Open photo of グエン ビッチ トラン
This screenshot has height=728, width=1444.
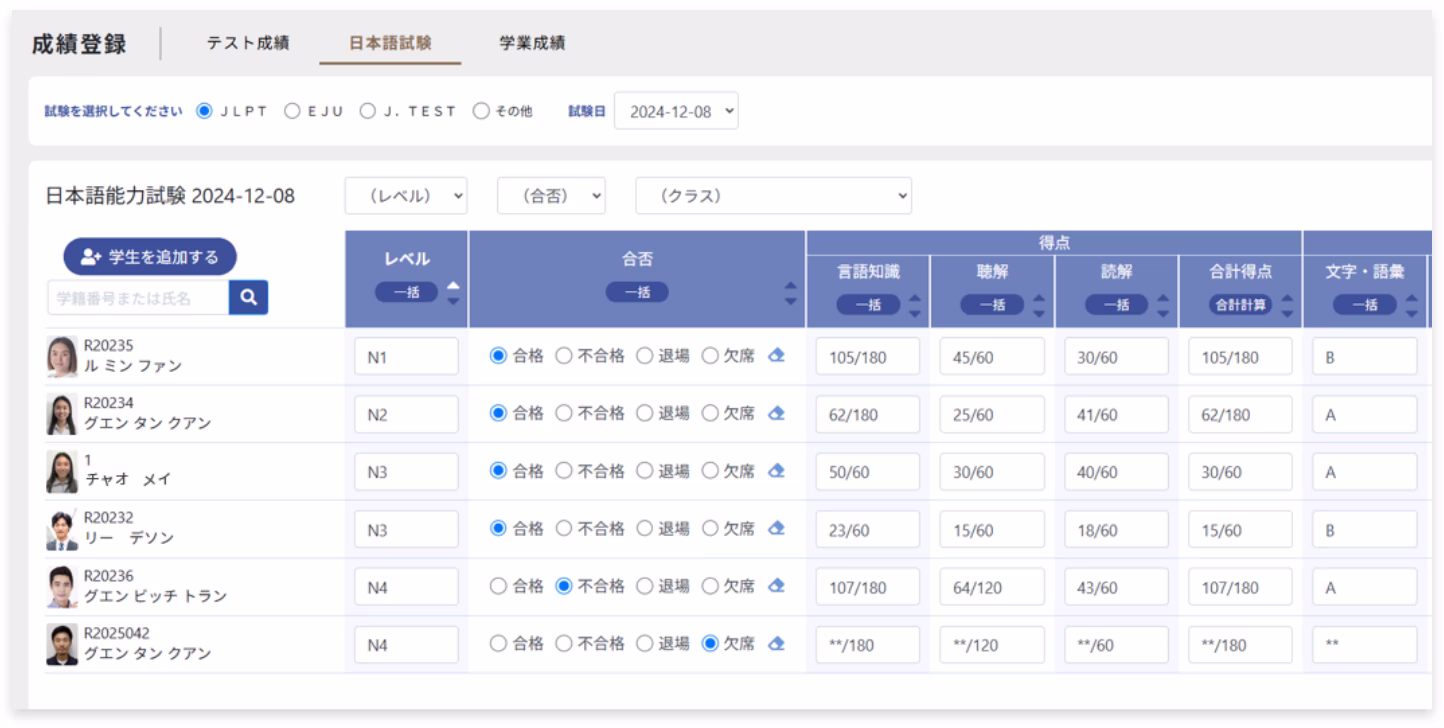tap(62, 587)
